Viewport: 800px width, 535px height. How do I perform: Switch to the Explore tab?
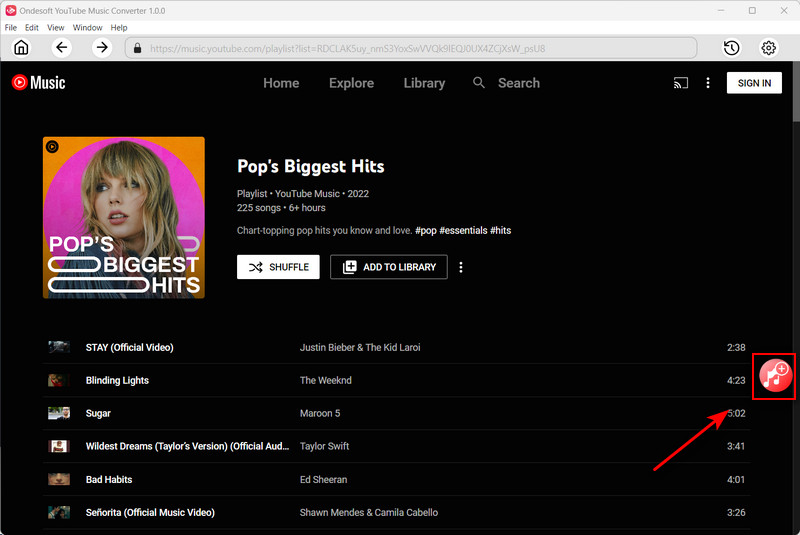(x=351, y=83)
